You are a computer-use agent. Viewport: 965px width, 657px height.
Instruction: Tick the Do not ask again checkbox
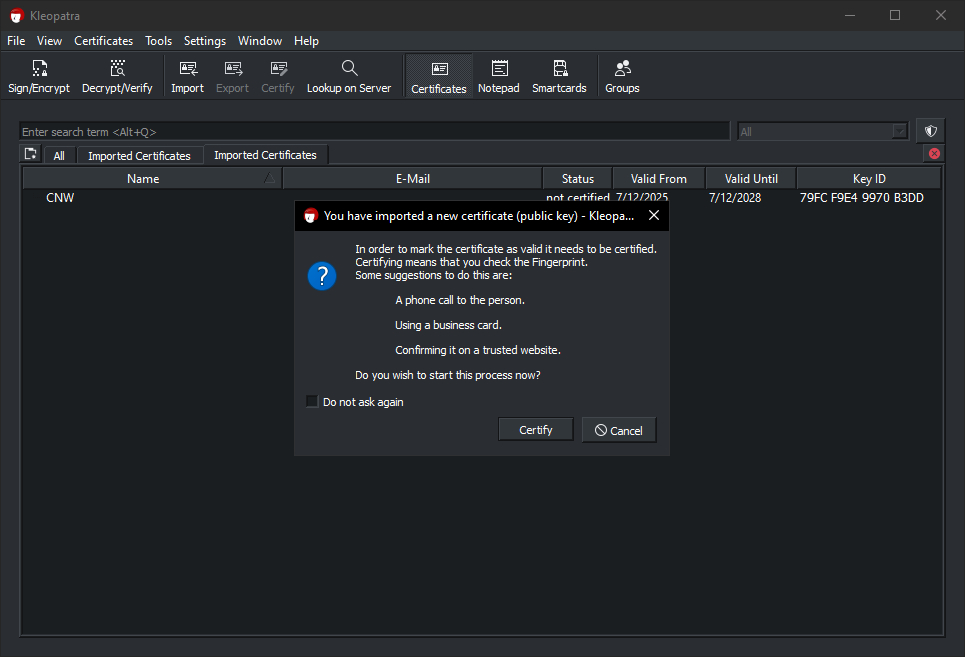click(312, 402)
